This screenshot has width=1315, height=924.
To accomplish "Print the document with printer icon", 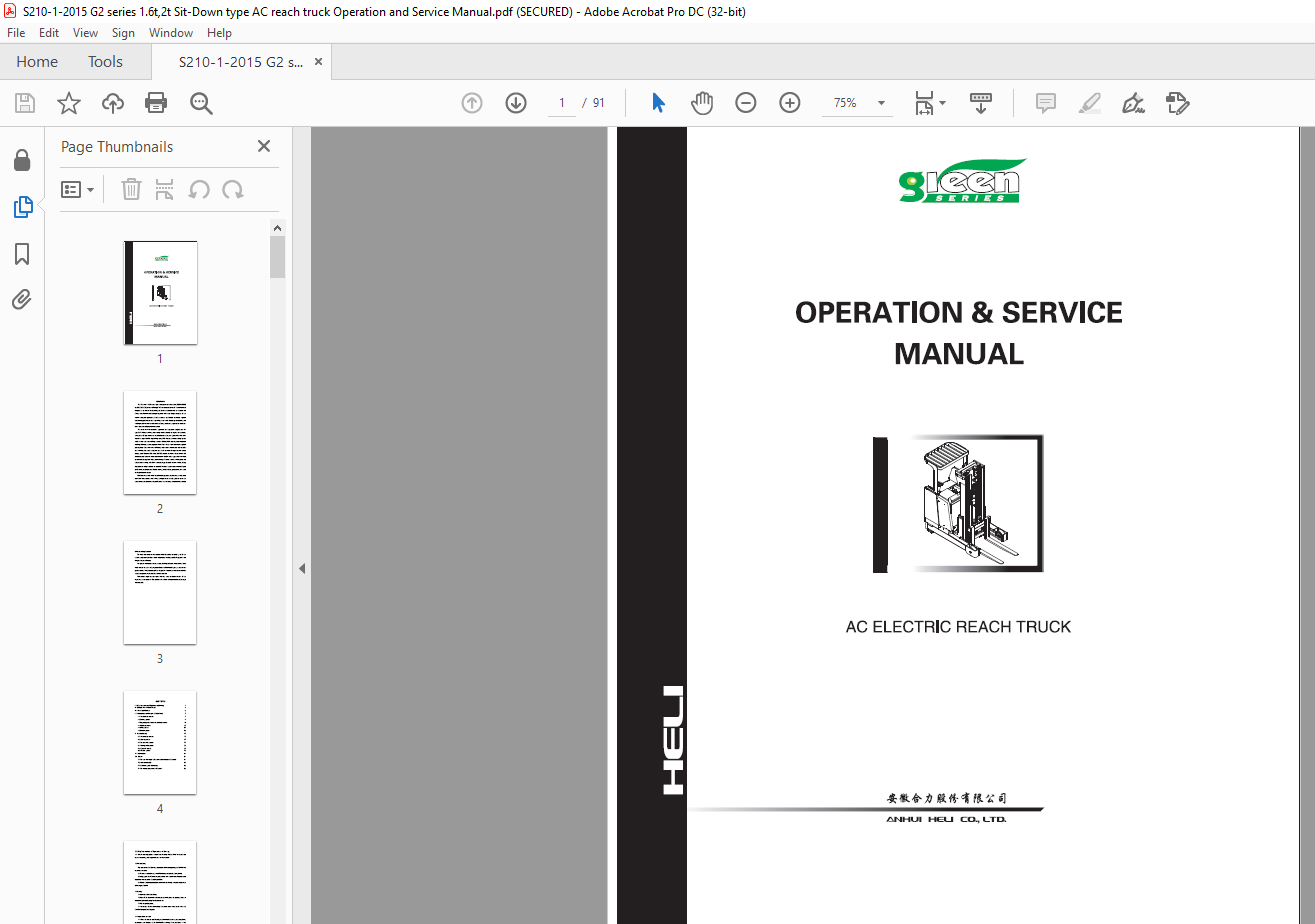I will pos(156,103).
